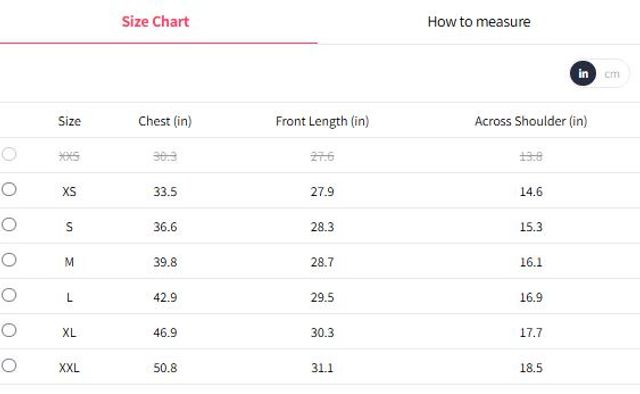Image resolution: width=640 pixels, height=394 pixels.
Task: Click the Size column header
Action: 69,121
